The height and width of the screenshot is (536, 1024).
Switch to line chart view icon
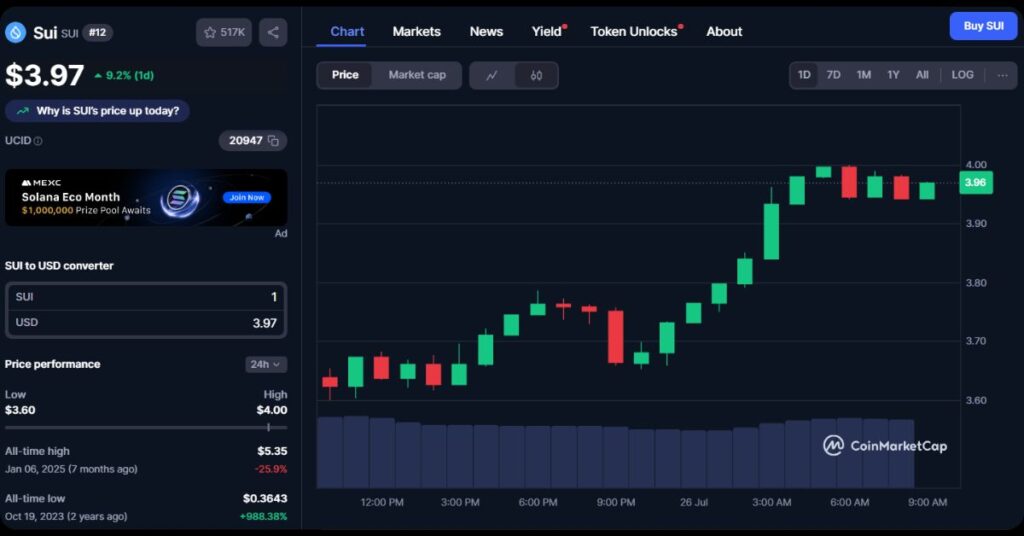coord(492,75)
